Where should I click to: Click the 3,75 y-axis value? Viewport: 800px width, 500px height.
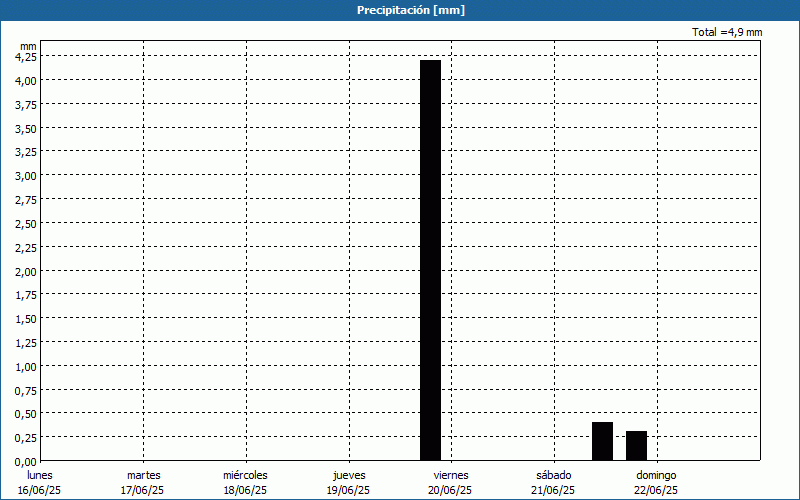tap(26, 105)
